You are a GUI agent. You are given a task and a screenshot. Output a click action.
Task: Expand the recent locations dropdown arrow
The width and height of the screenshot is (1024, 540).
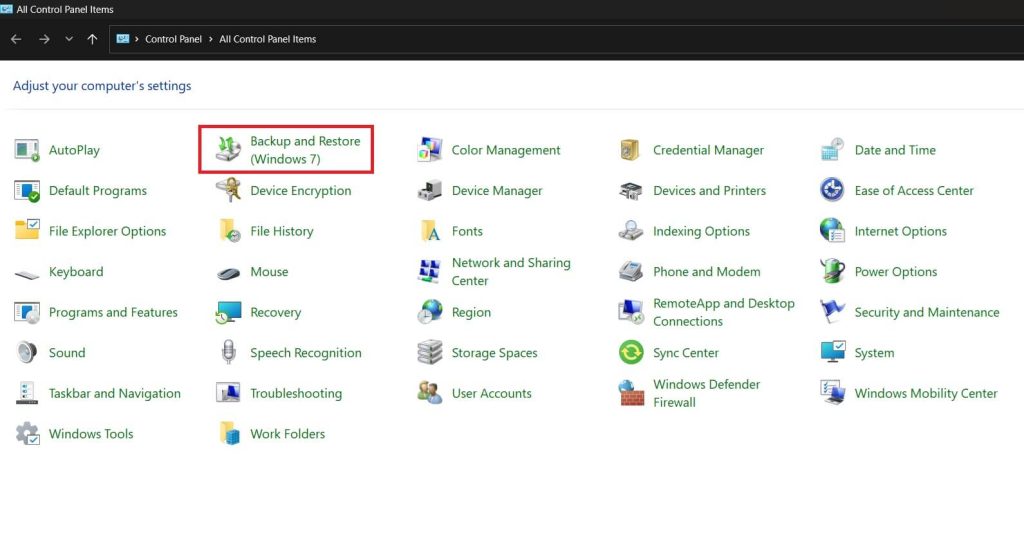[x=69, y=39]
